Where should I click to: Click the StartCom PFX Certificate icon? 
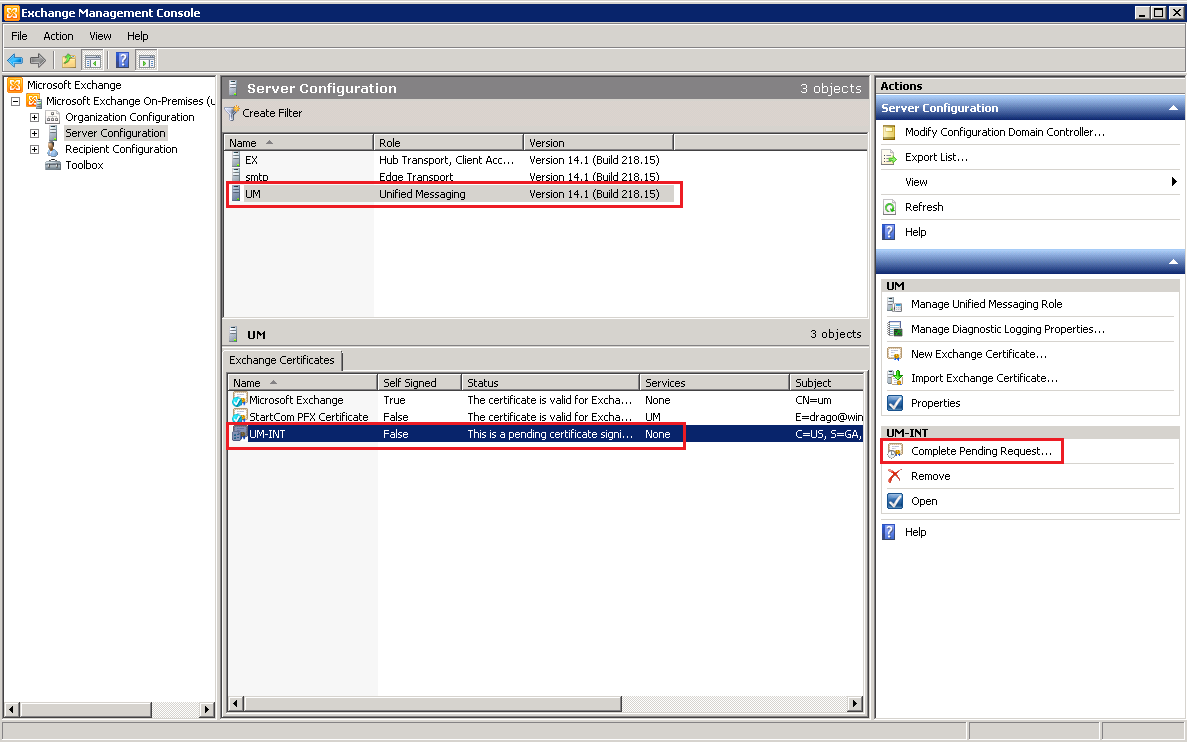[x=239, y=417]
